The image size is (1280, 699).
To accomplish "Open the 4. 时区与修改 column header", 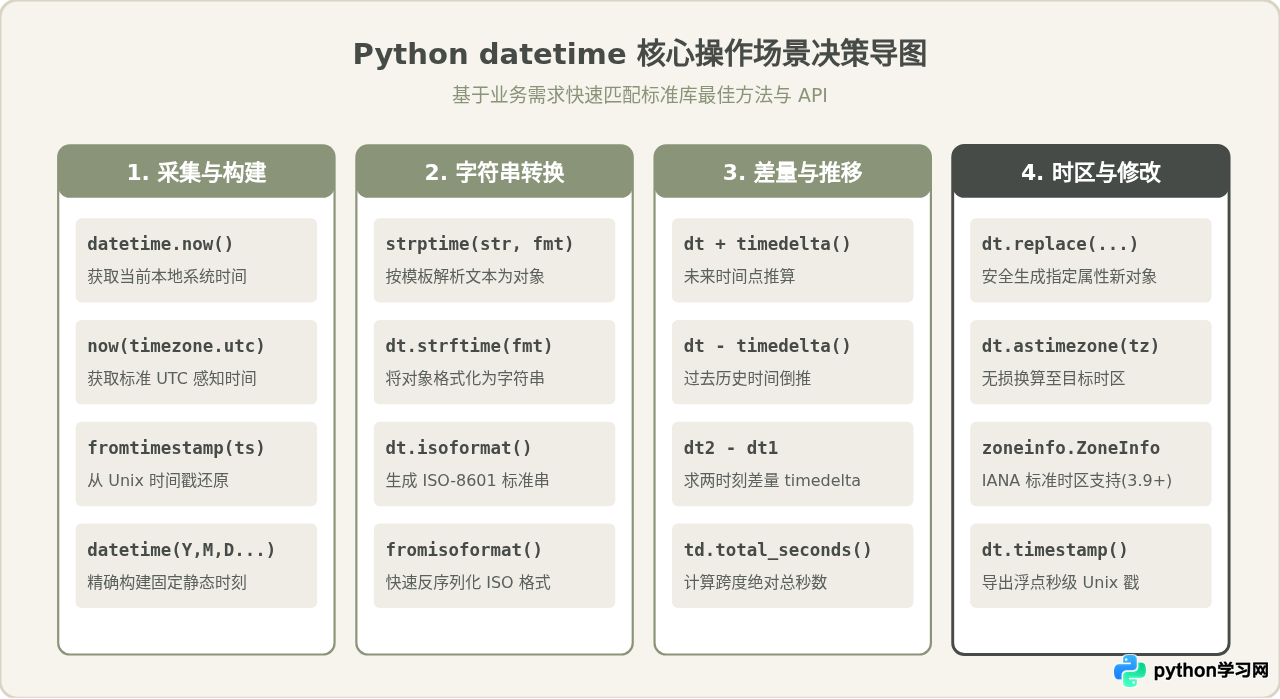I will 1091,172.
